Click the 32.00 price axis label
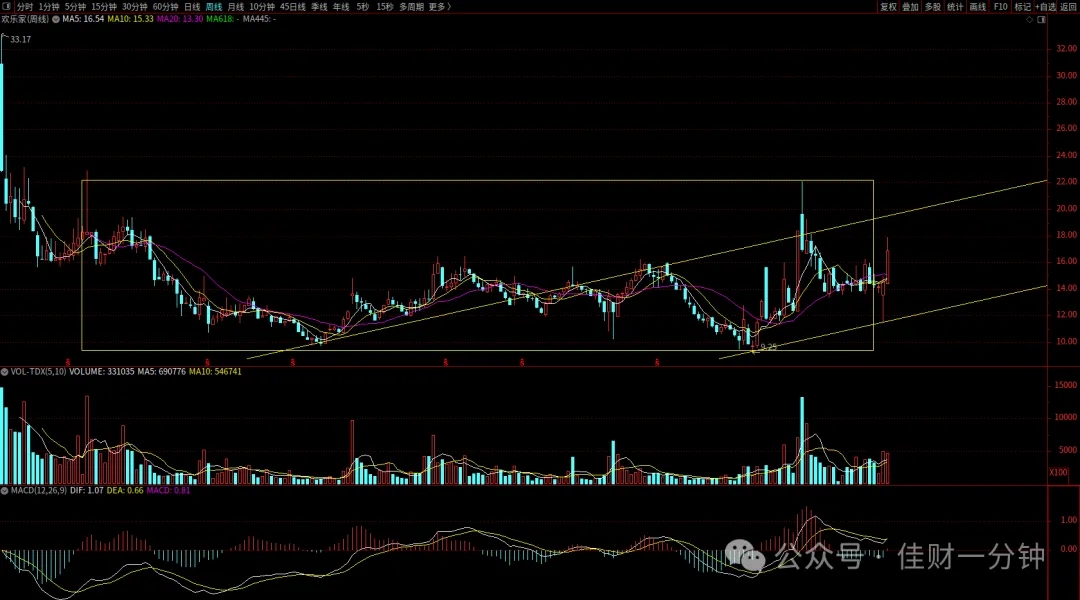1080x600 pixels. [1066, 49]
